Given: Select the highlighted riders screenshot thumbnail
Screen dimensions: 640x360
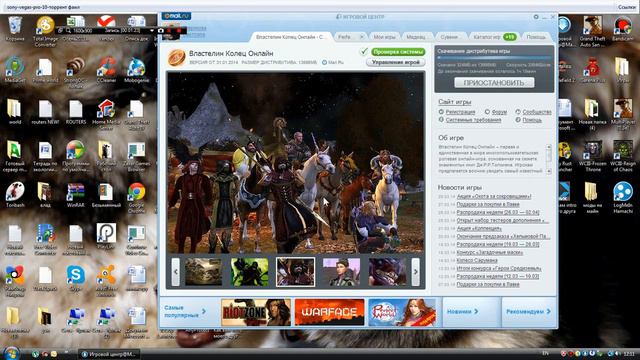Looking at the screenshot, I should (x=296, y=272).
